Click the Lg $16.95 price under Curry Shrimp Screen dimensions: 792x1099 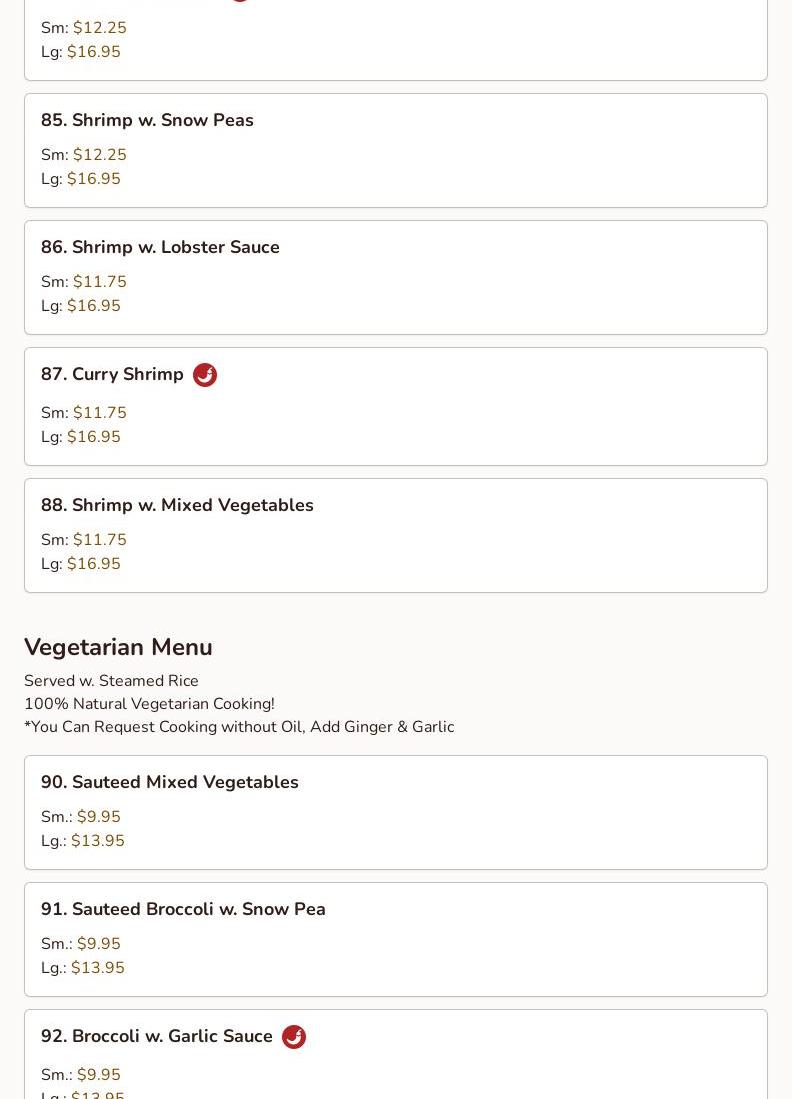click(x=94, y=436)
